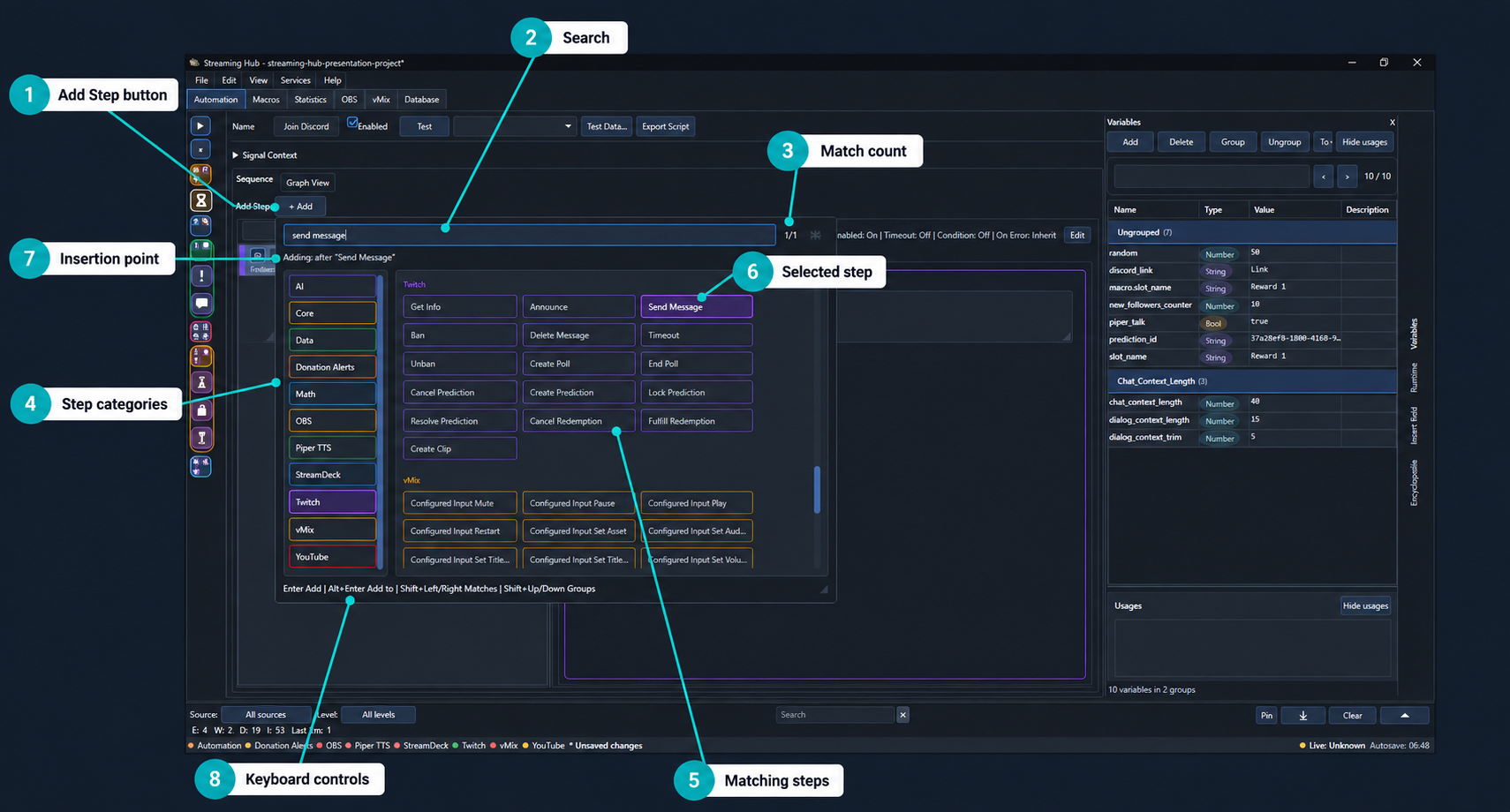Click the + Add step button
1510x812 pixels.
coord(300,207)
